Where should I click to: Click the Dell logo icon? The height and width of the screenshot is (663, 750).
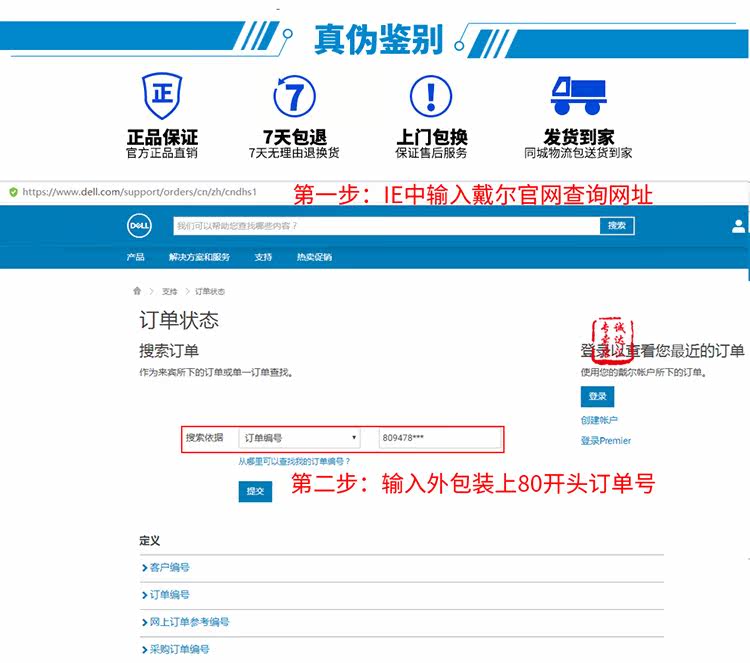pos(139,226)
